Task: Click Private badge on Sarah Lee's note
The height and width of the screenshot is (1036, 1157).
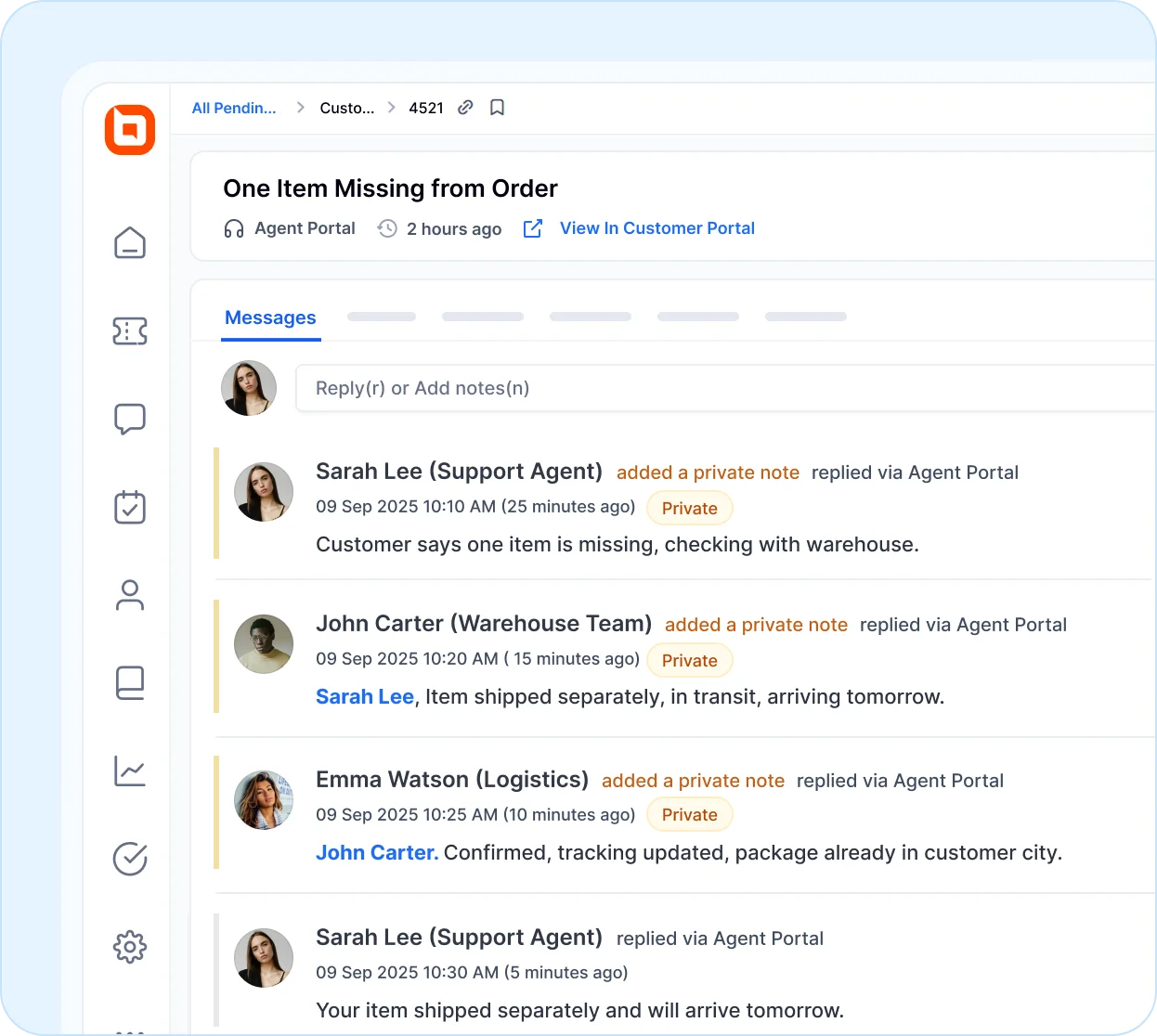Action: (x=690, y=508)
